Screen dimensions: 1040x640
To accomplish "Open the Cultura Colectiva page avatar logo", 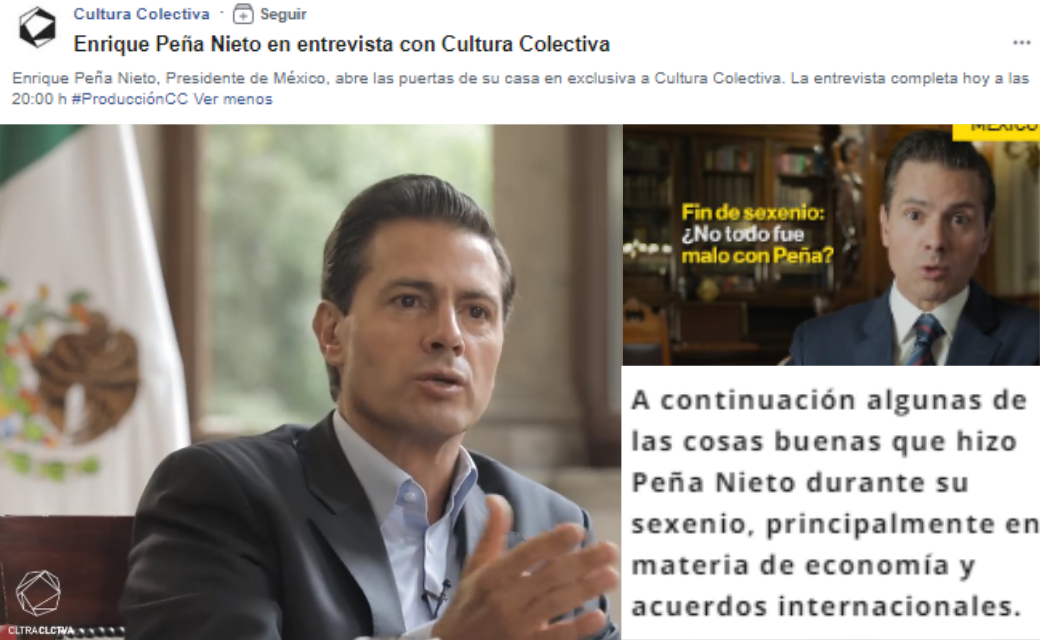I will [x=38, y=28].
